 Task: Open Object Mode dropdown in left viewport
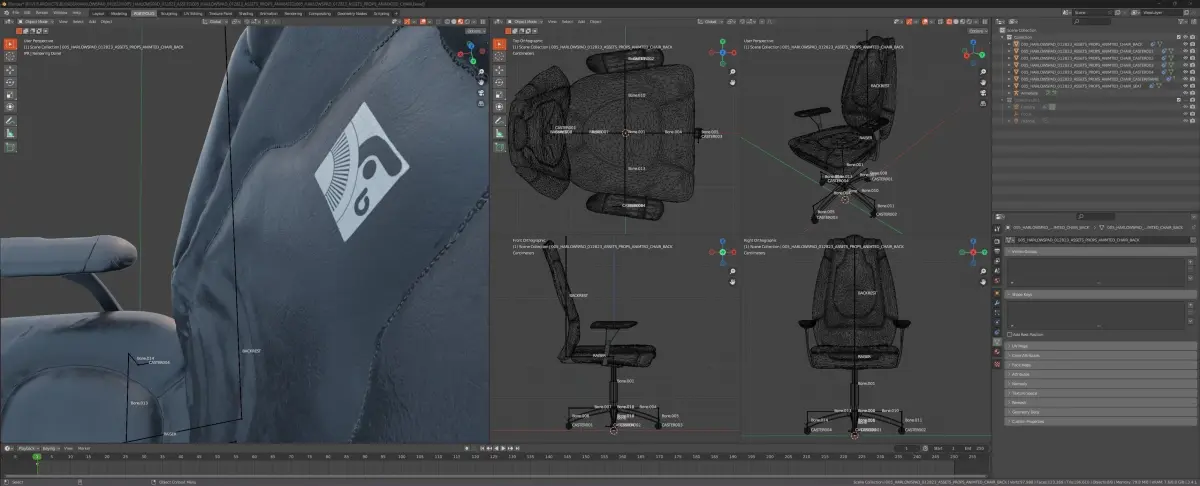click(x=34, y=20)
